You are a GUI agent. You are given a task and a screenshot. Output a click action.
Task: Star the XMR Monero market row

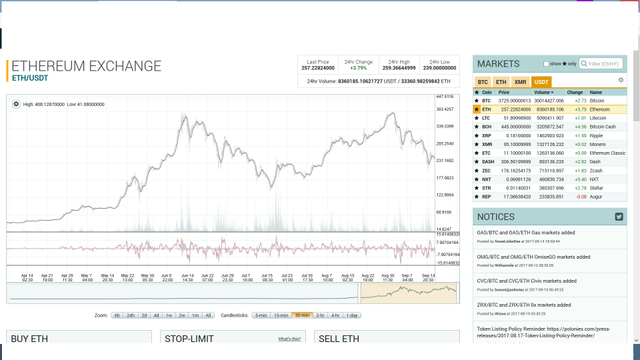[476, 144]
